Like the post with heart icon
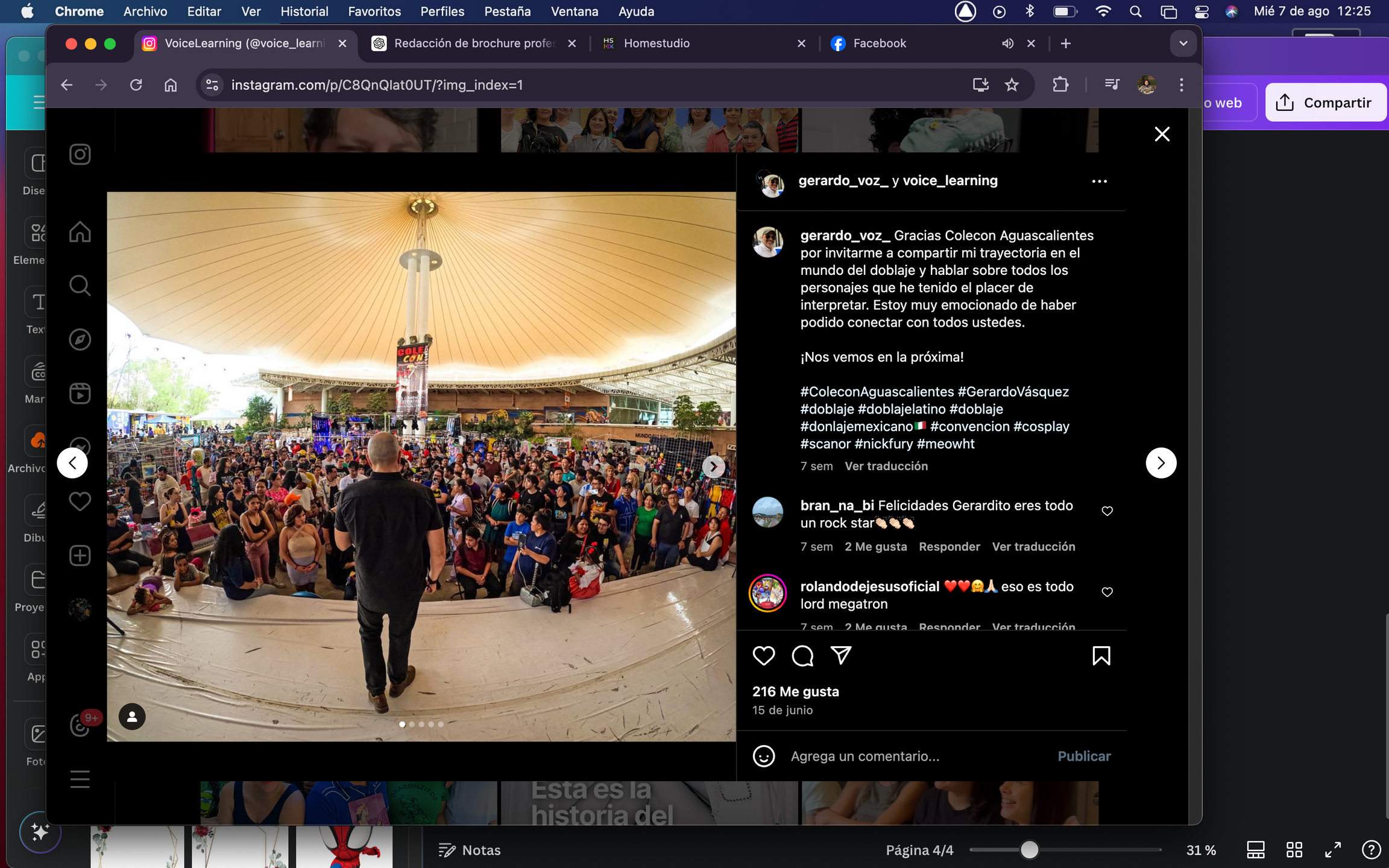 pyautogui.click(x=764, y=656)
